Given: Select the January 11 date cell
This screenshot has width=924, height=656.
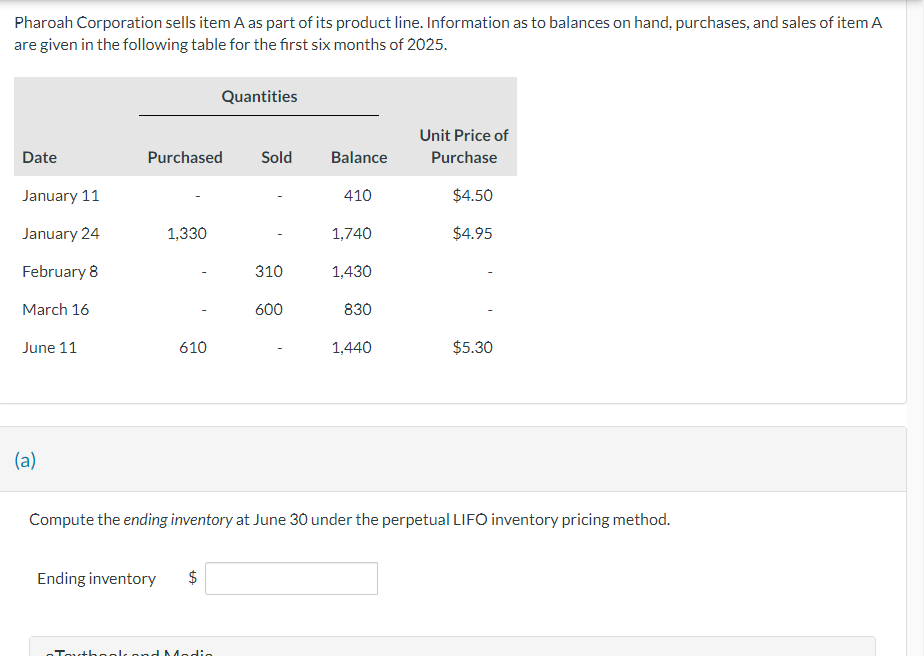Looking at the screenshot, I should (x=60, y=195).
